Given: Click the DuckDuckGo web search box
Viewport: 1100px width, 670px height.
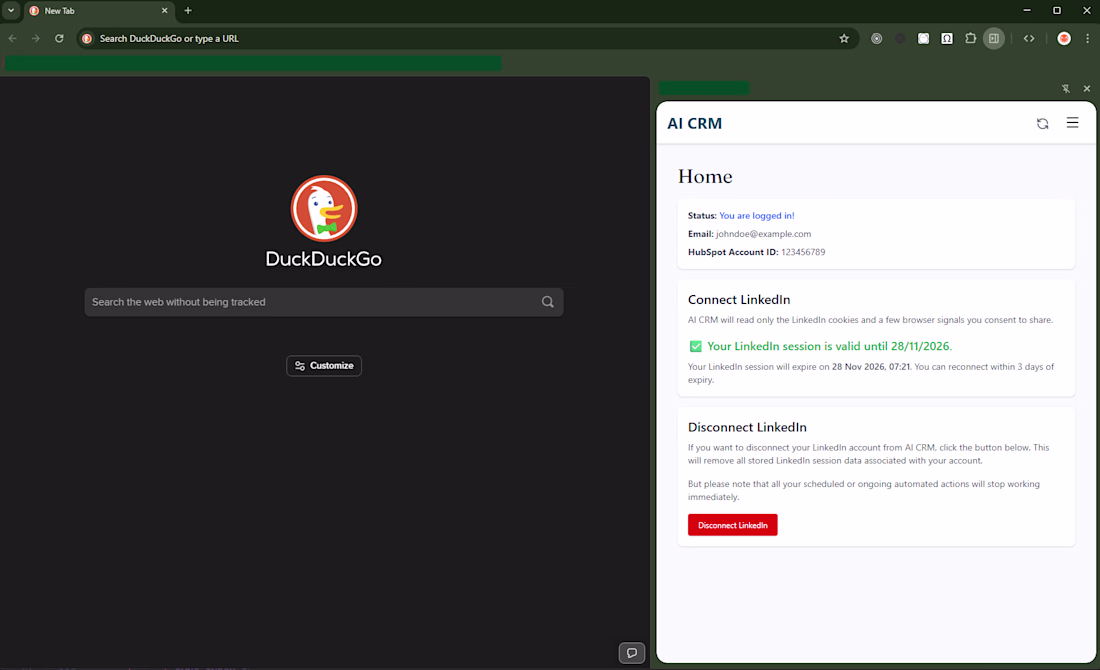Looking at the screenshot, I should click(323, 302).
